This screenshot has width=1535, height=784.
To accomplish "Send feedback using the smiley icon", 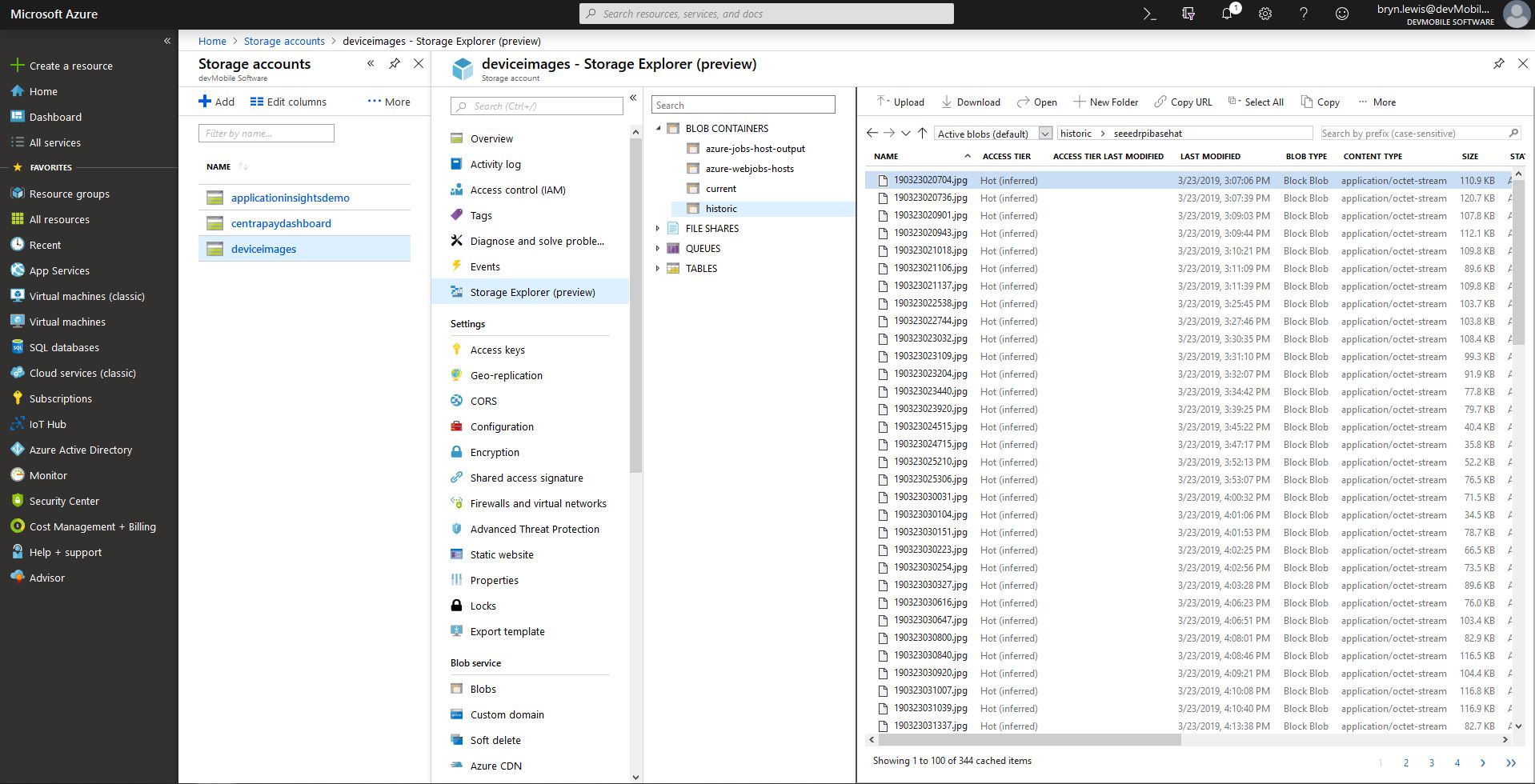I will point(1342,14).
